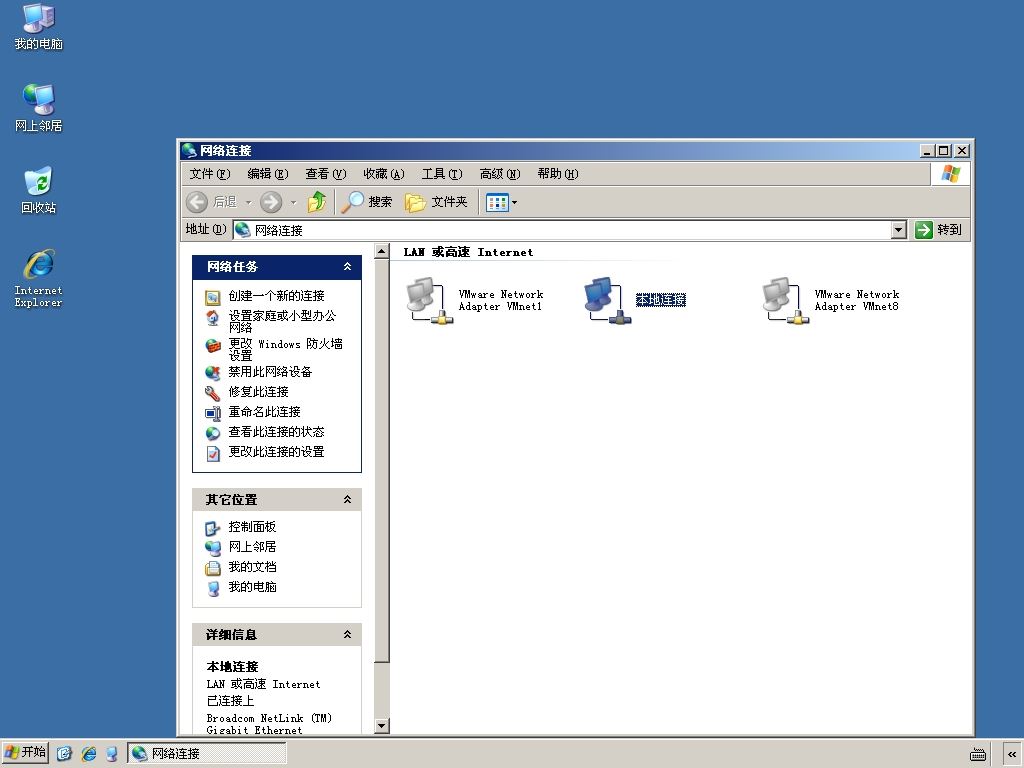Expand hidden system tray icons chevron
Viewport: 1024px width, 768px height.
[1012, 754]
